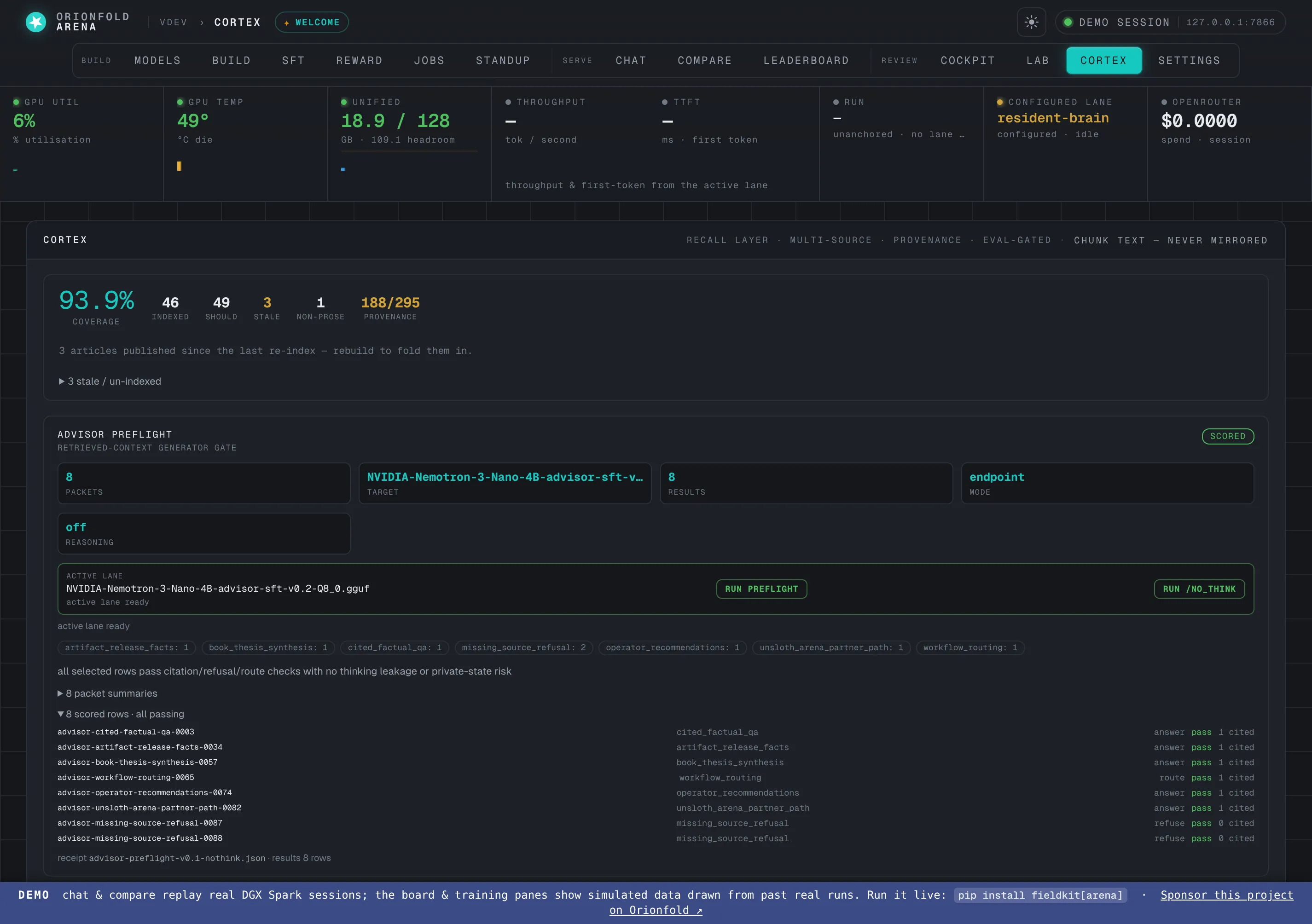Open the Welcome pill button
This screenshot has height=924, width=1312.
point(312,22)
